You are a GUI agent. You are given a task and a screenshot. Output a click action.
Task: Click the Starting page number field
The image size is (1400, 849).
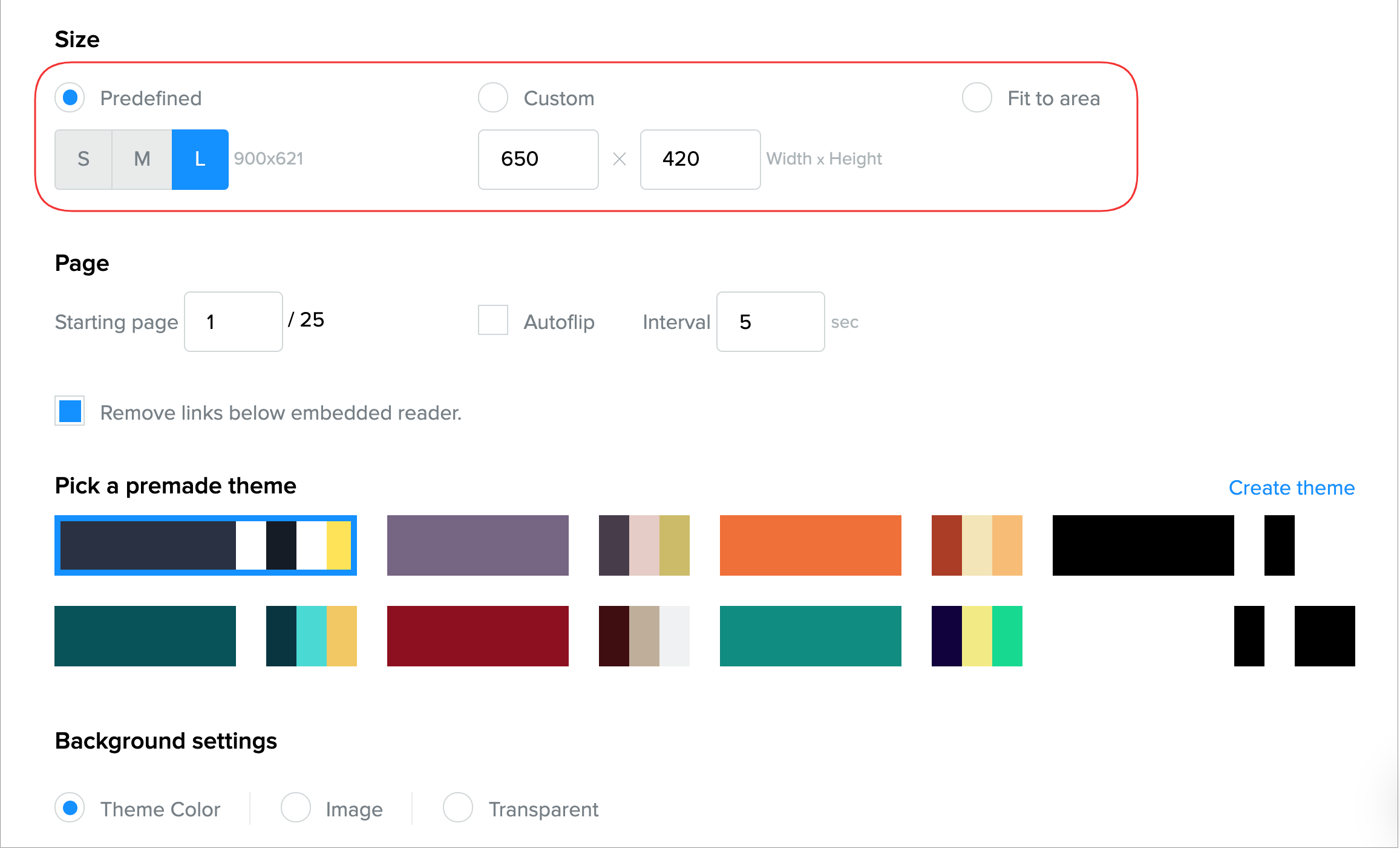[233, 322]
